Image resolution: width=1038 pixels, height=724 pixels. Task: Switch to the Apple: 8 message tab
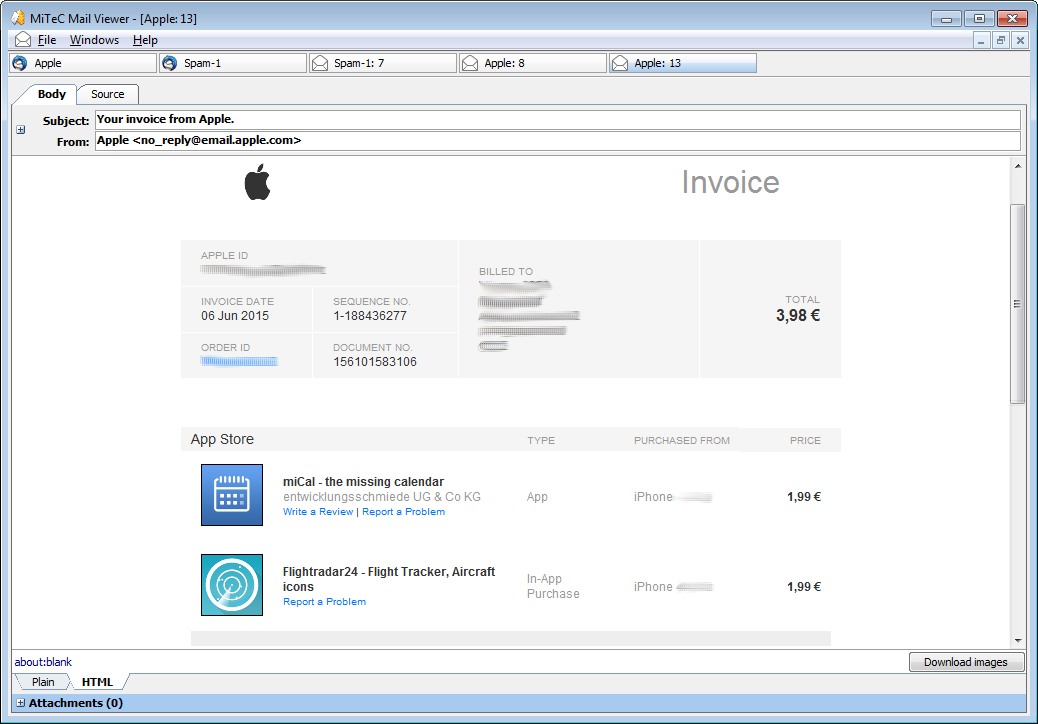[x=533, y=63]
